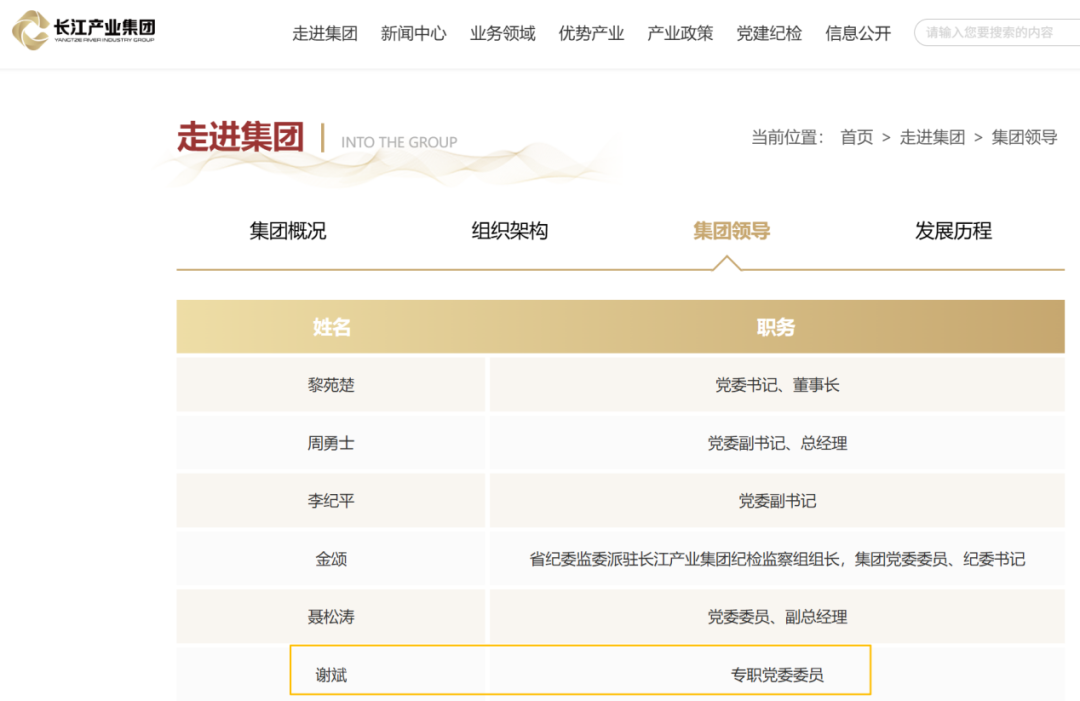The image size is (1080, 701).
Task: Click the 走进集团 red page heading
Action: click(240, 136)
